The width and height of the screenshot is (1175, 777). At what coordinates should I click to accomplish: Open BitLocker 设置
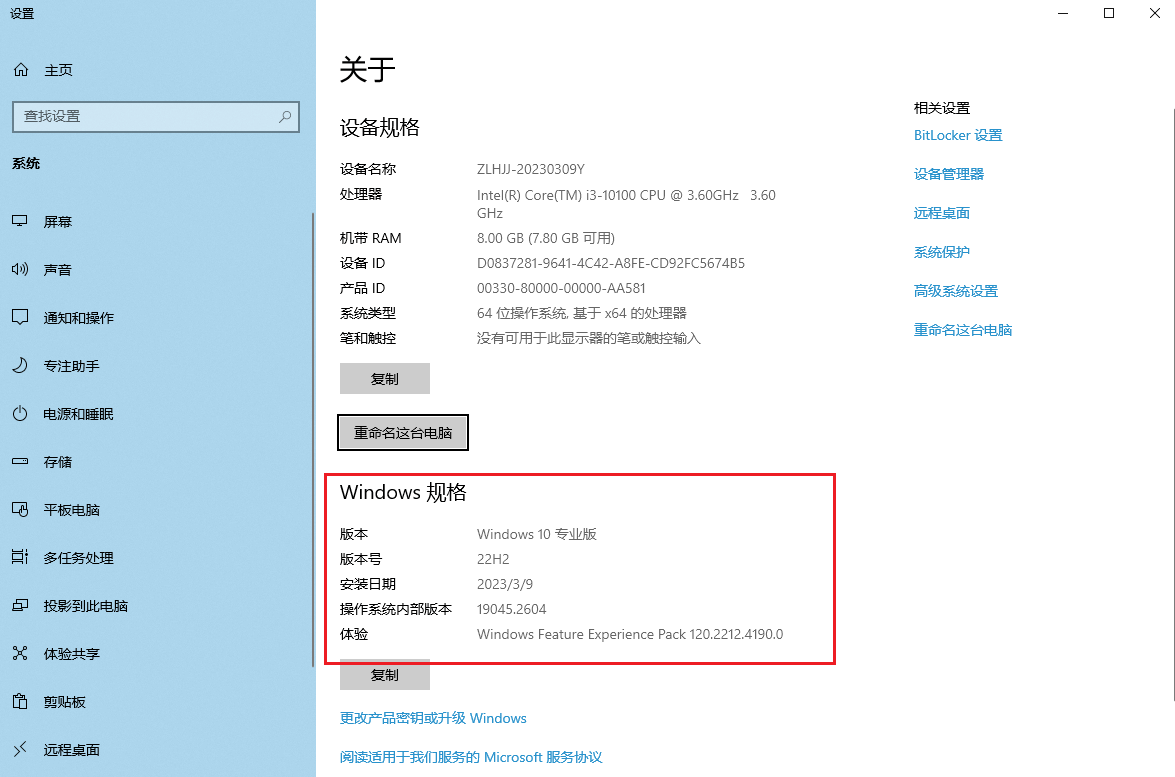pyautogui.click(x=957, y=134)
